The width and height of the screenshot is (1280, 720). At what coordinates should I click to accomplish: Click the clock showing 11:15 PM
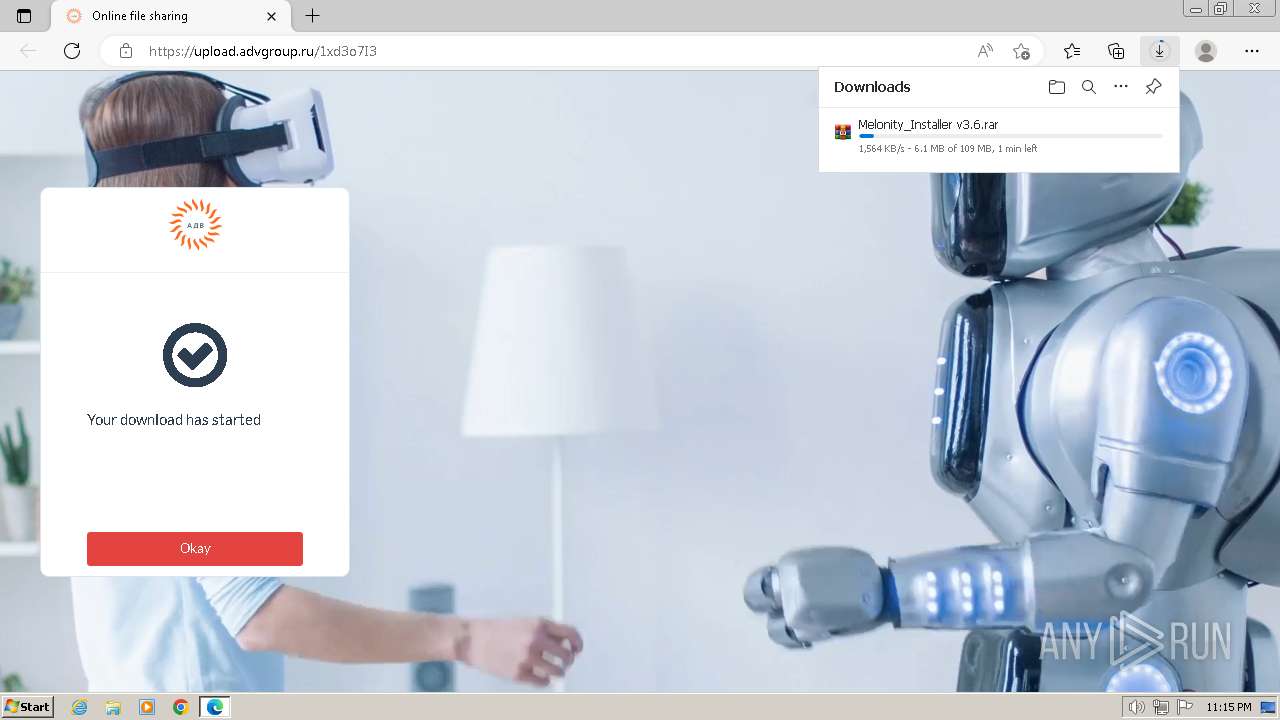[1229, 707]
